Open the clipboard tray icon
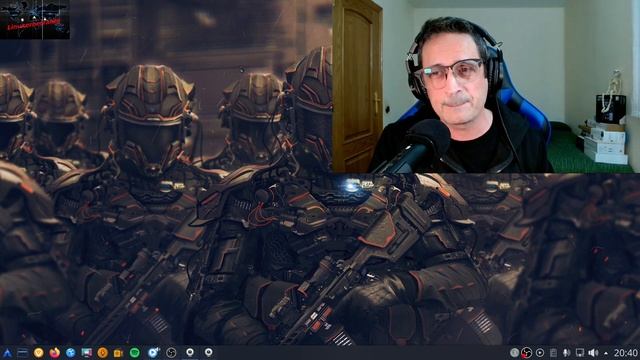Viewport: 640px width, 360px height. pyautogui.click(x=553, y=353)
